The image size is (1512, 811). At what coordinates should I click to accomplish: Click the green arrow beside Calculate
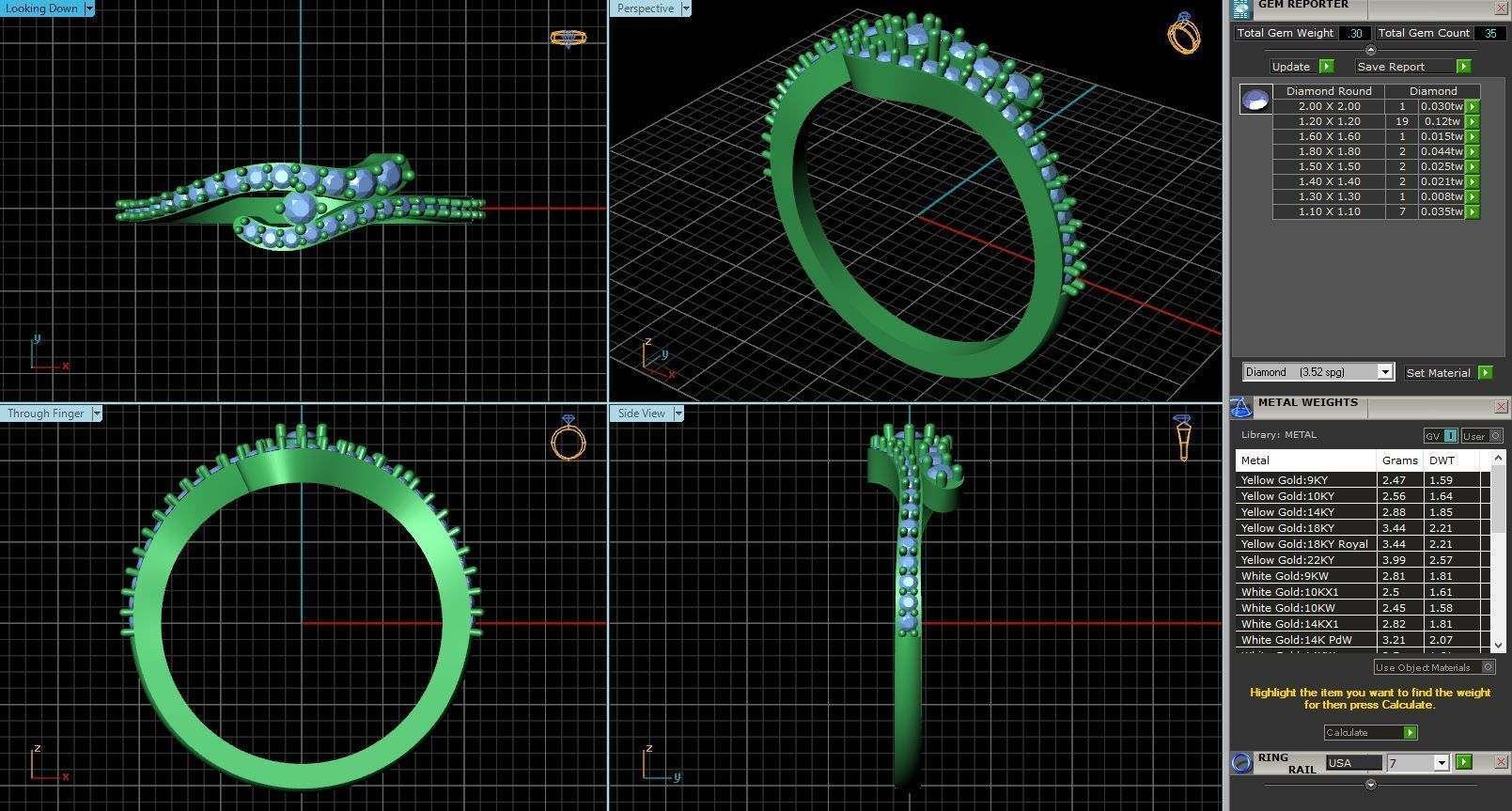[x=1410, y=733]
